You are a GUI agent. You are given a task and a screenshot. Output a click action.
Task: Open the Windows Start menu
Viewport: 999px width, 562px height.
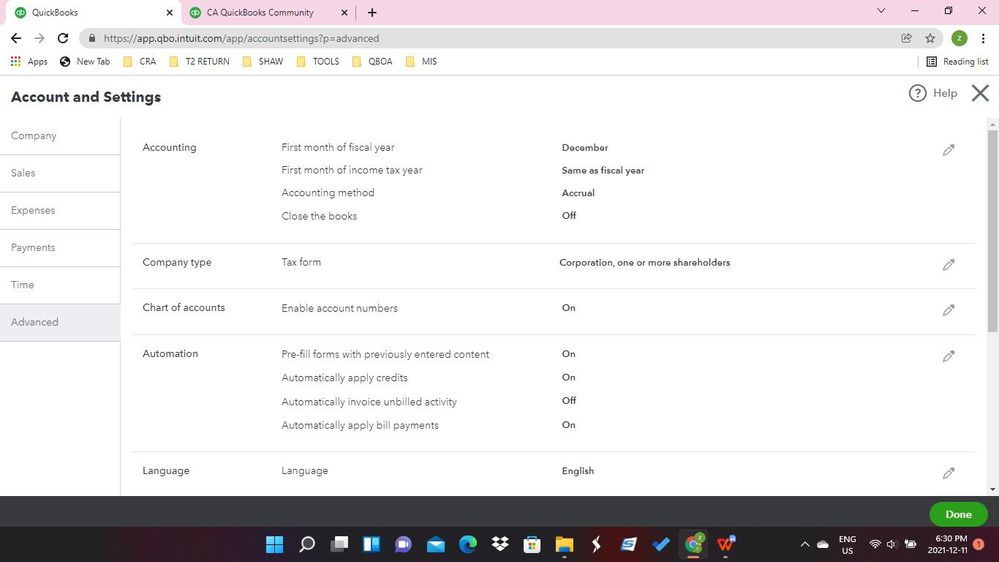click(275, 544)
